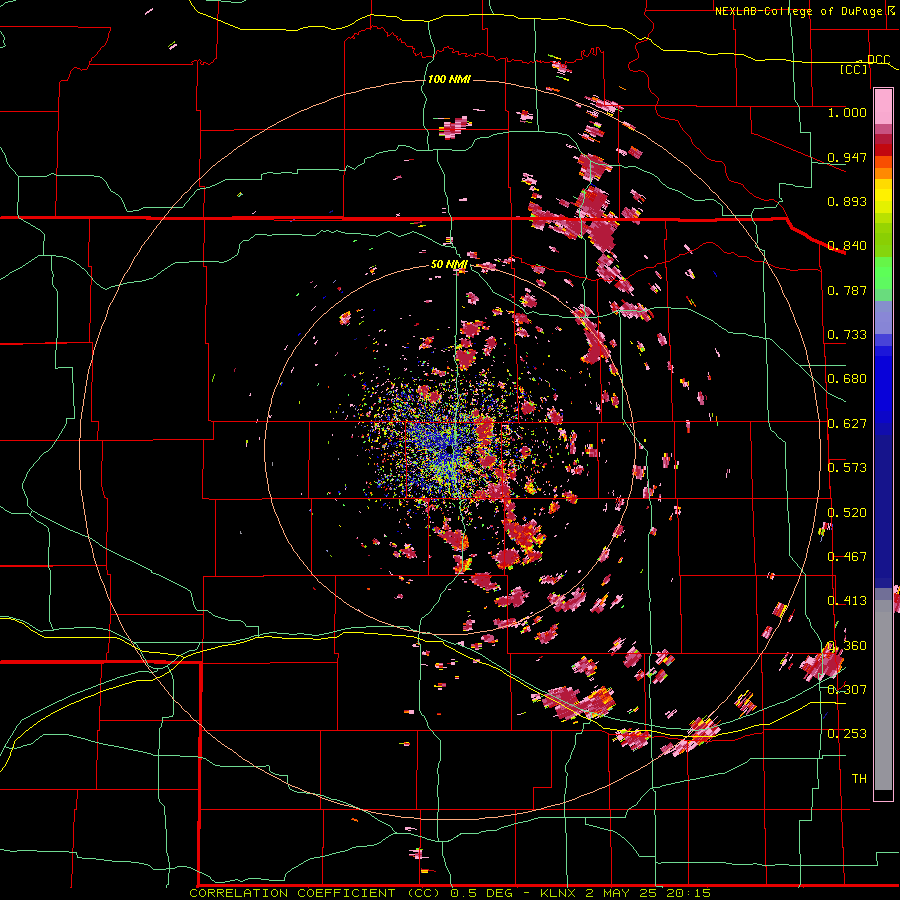Click the 2 MAY 25 date in caption
The width and height of the screenshot is (900, 900).
click(621, 893)
